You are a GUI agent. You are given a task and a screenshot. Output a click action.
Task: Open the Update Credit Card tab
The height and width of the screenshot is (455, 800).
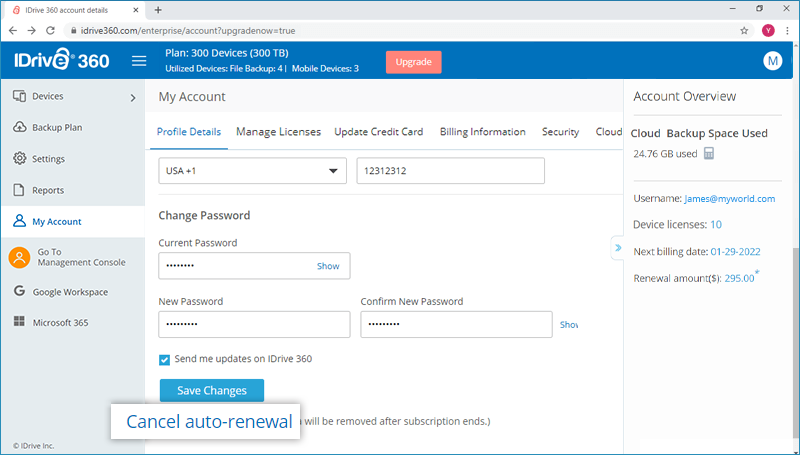[x=379, y=132]
